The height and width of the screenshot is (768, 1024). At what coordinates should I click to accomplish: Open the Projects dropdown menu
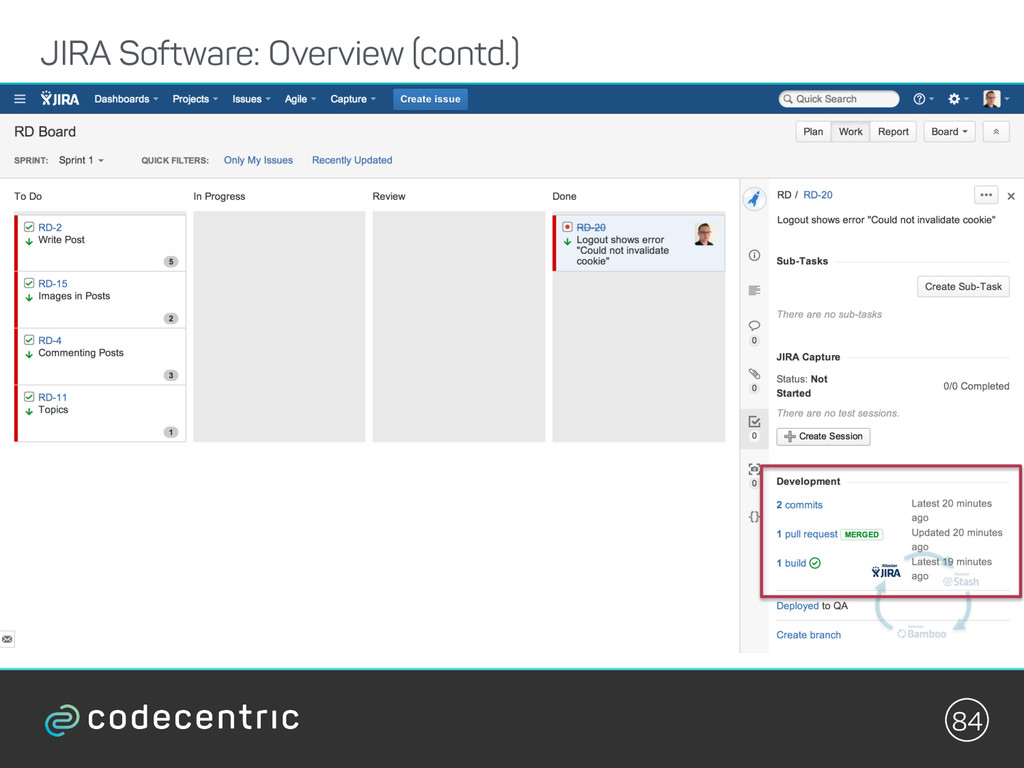195,99
